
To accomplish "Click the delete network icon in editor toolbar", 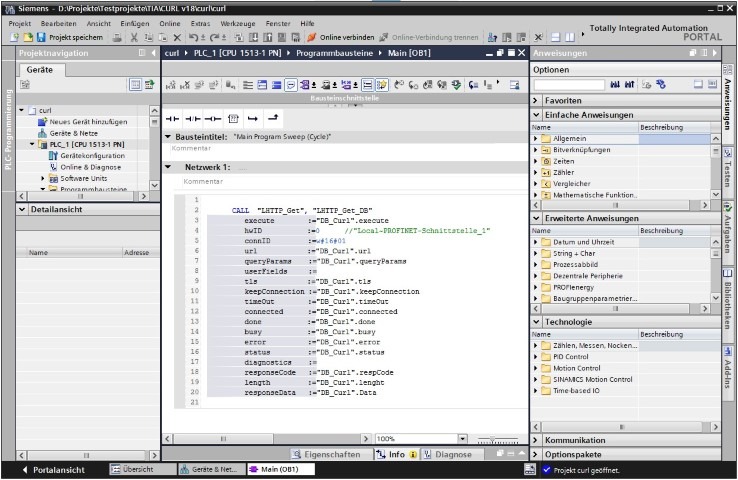I will click(185, 85).
